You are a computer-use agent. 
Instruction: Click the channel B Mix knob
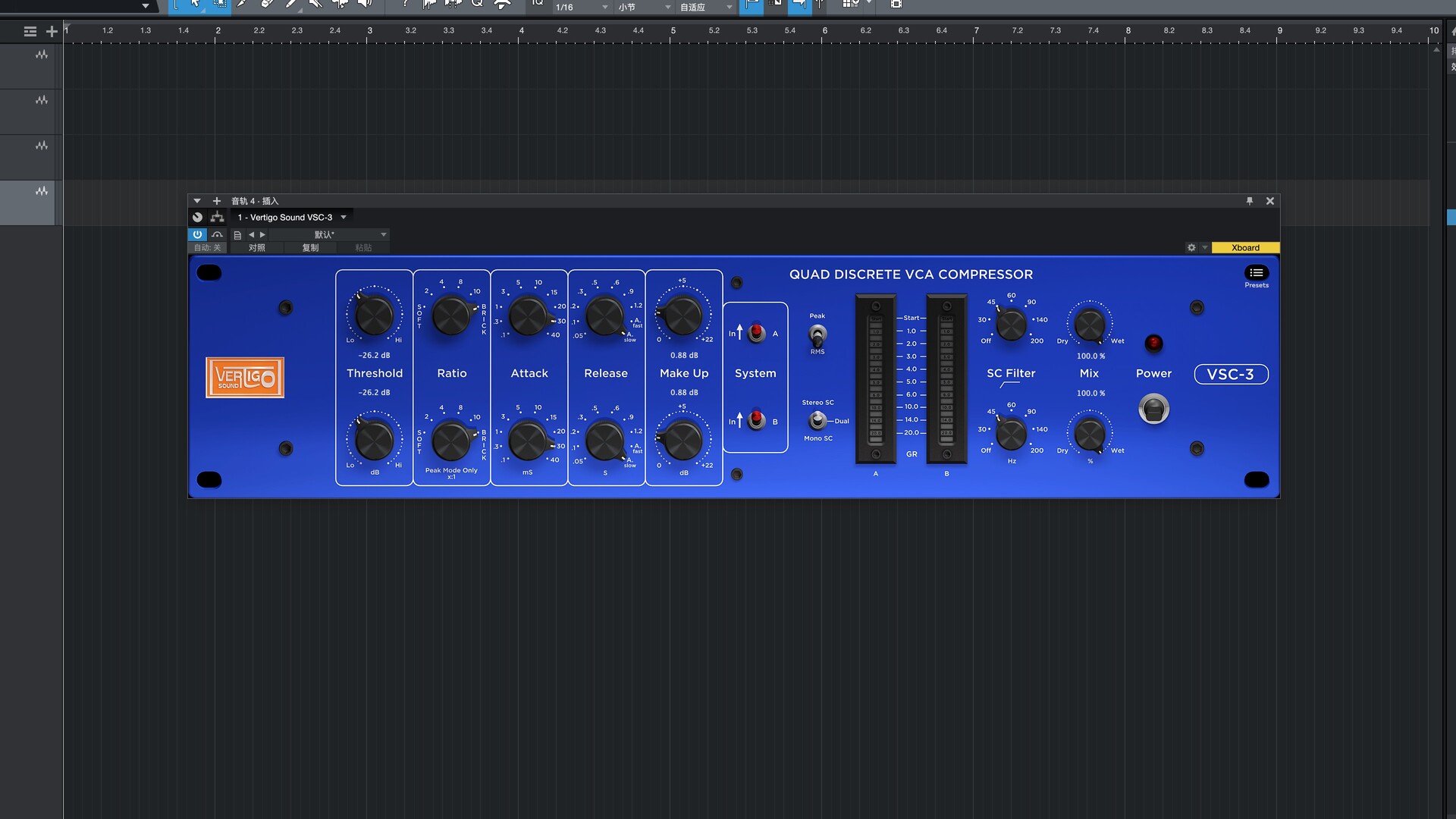pyautogui.click(x=1090, y=435)
